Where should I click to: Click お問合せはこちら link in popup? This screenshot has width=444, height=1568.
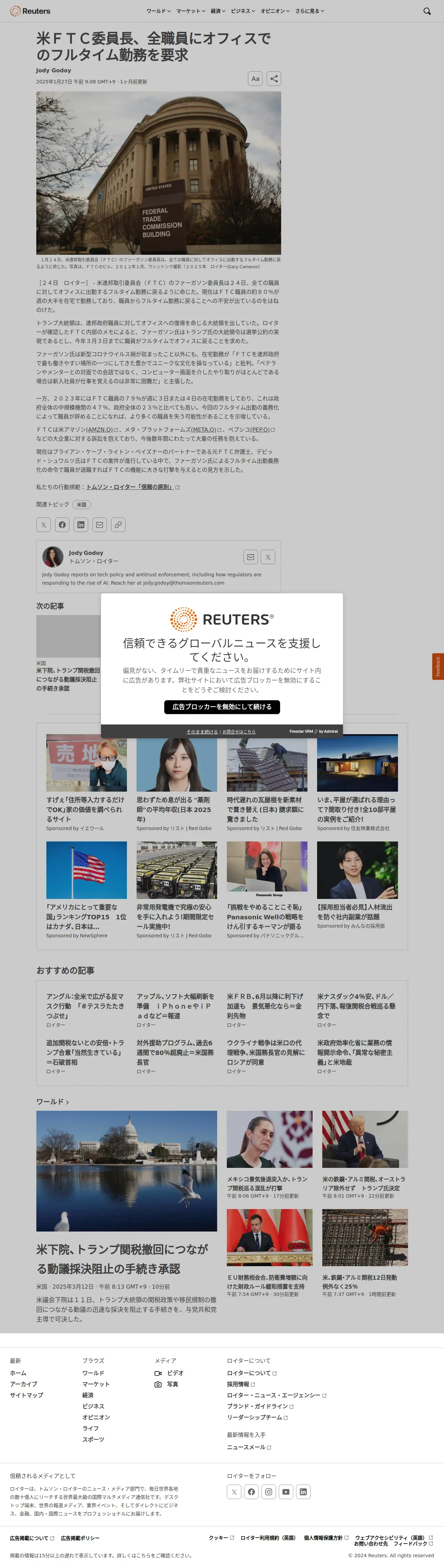(239, 732)
